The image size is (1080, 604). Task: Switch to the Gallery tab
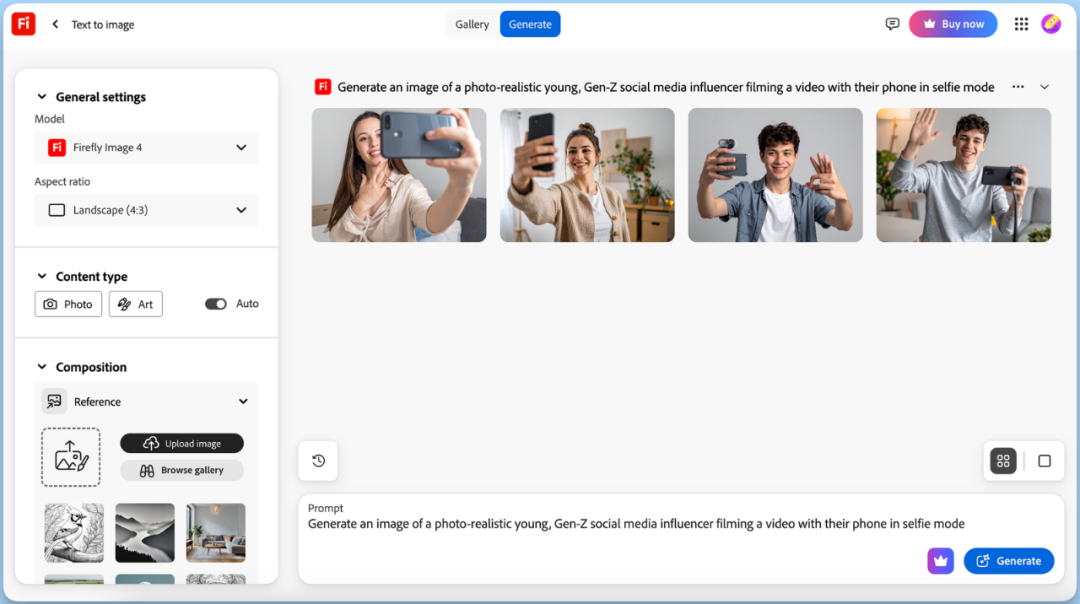[x=471, y=23]
